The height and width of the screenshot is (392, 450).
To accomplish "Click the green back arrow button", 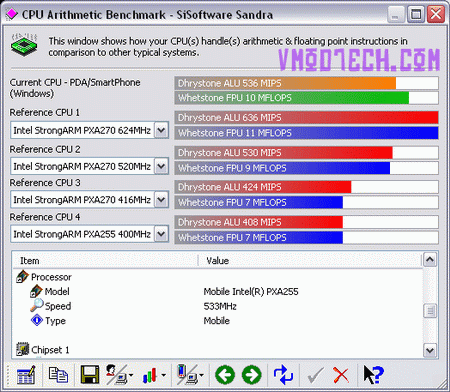I will tap(225, 375).
